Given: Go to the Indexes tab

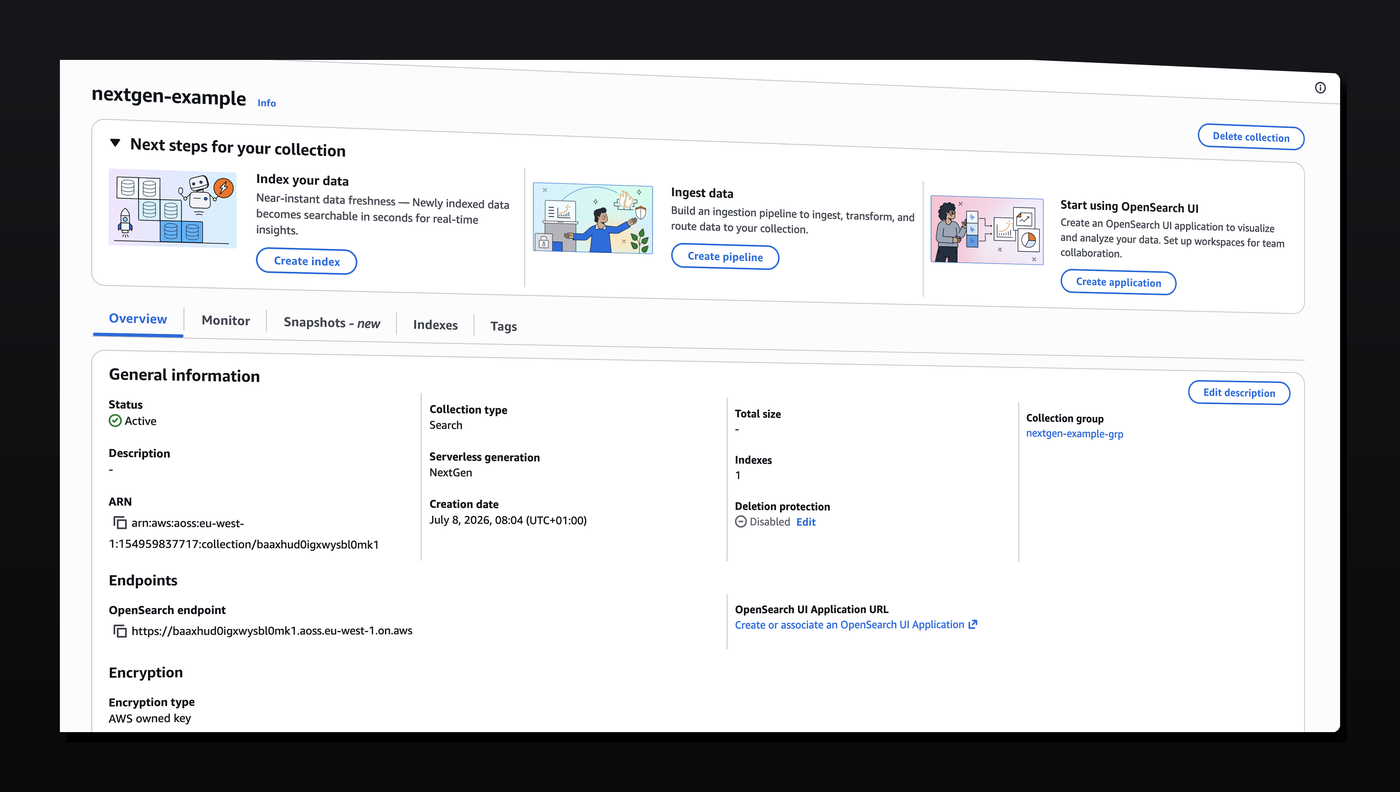Looking at the screenshot, I should point(435,325).
